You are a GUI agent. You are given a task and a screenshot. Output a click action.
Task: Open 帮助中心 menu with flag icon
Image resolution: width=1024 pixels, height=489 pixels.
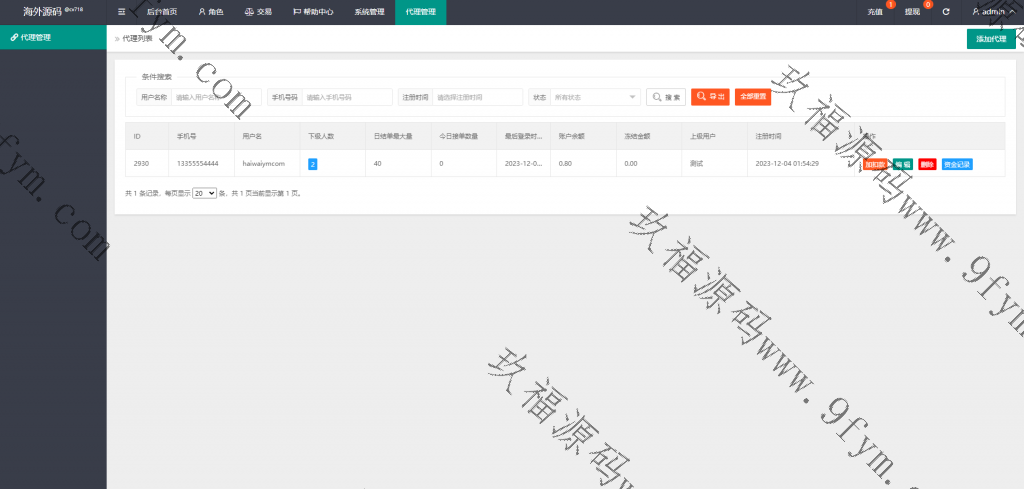[x=313, y=12]
